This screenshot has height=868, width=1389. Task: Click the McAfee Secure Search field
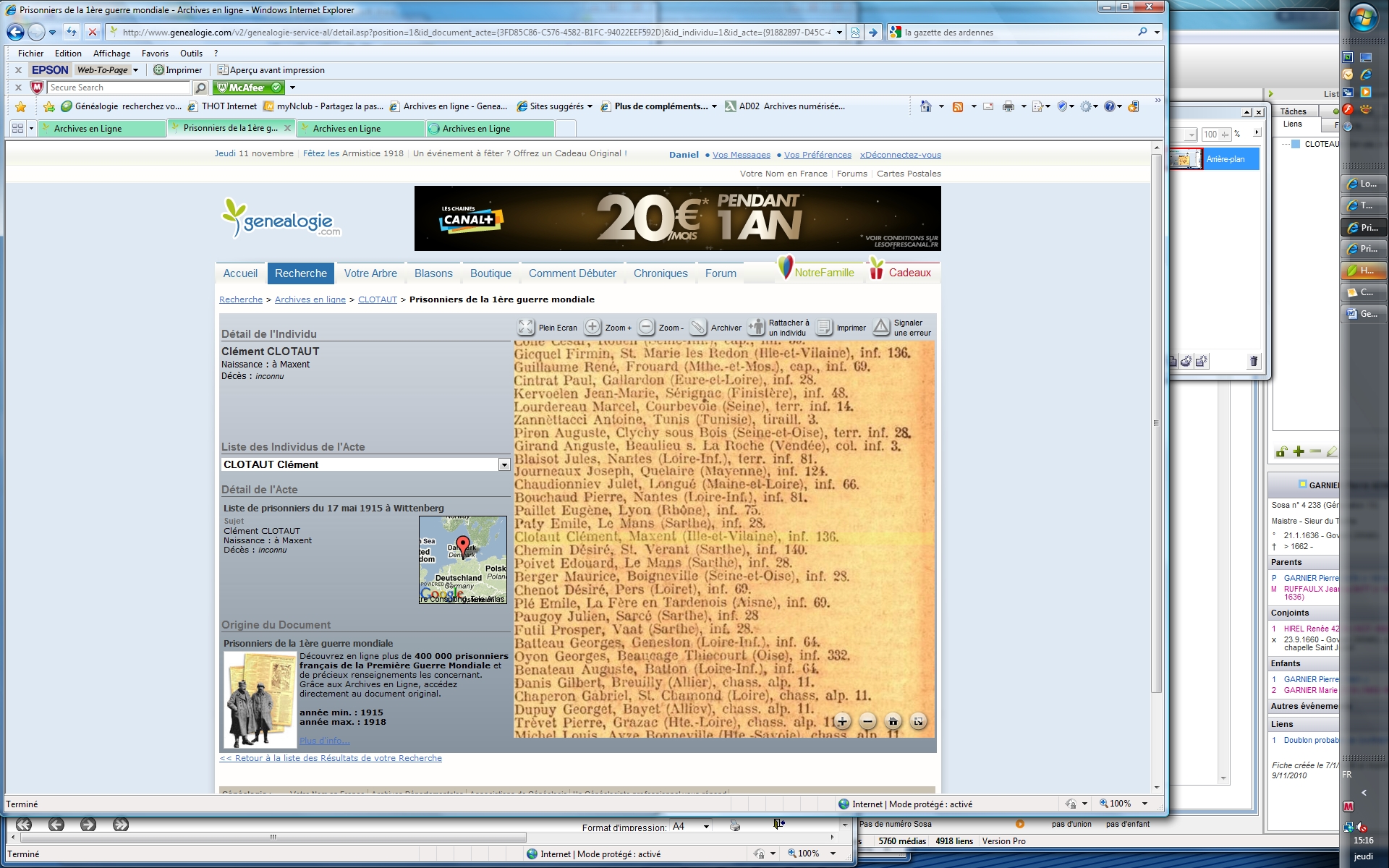click(x=119, y=88)
